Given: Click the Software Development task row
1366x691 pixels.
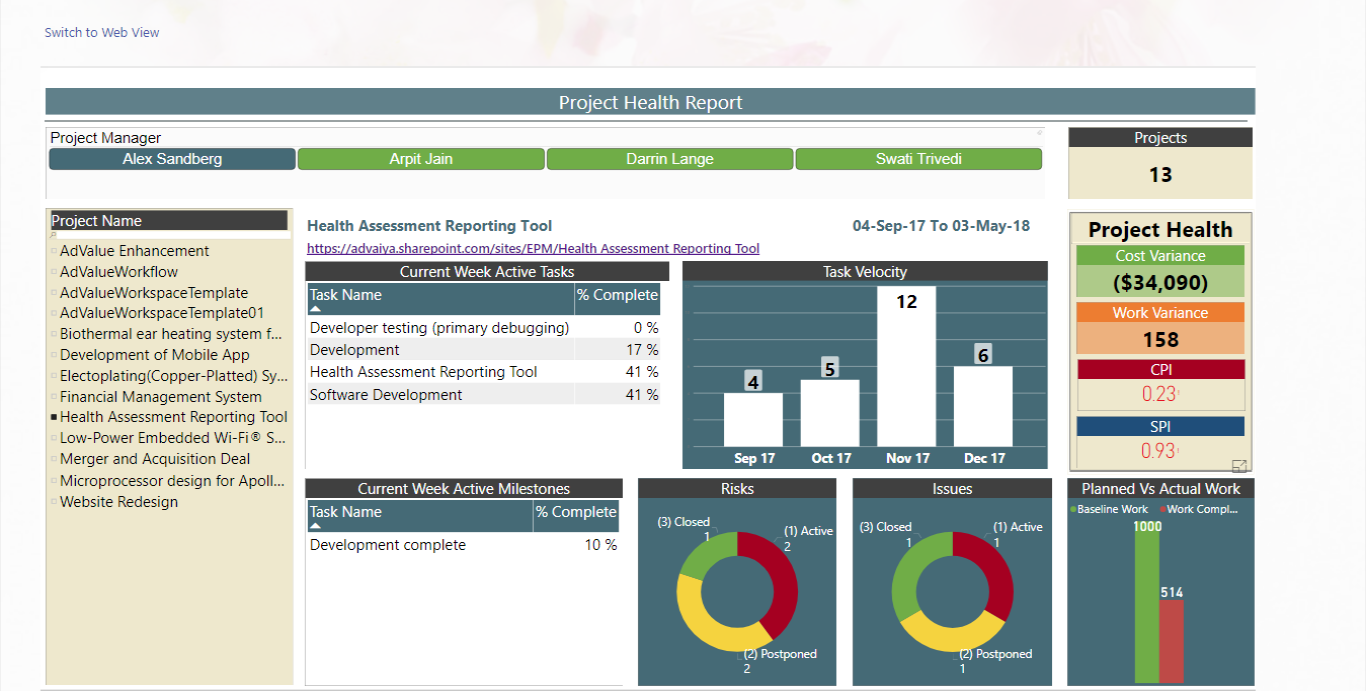Looking at the screenshot, I should (x=484, y=395).
